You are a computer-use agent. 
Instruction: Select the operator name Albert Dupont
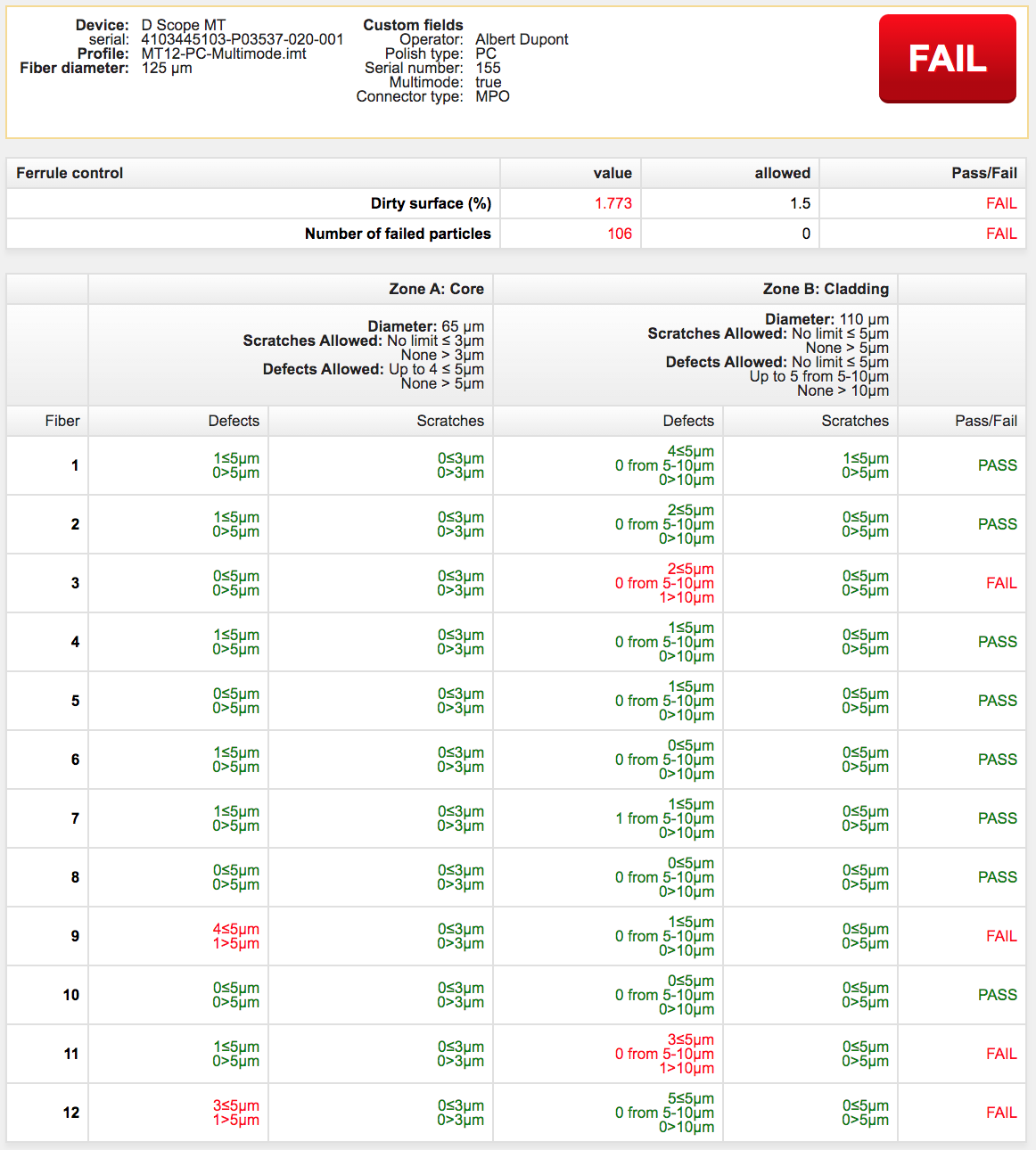(522, 39)
